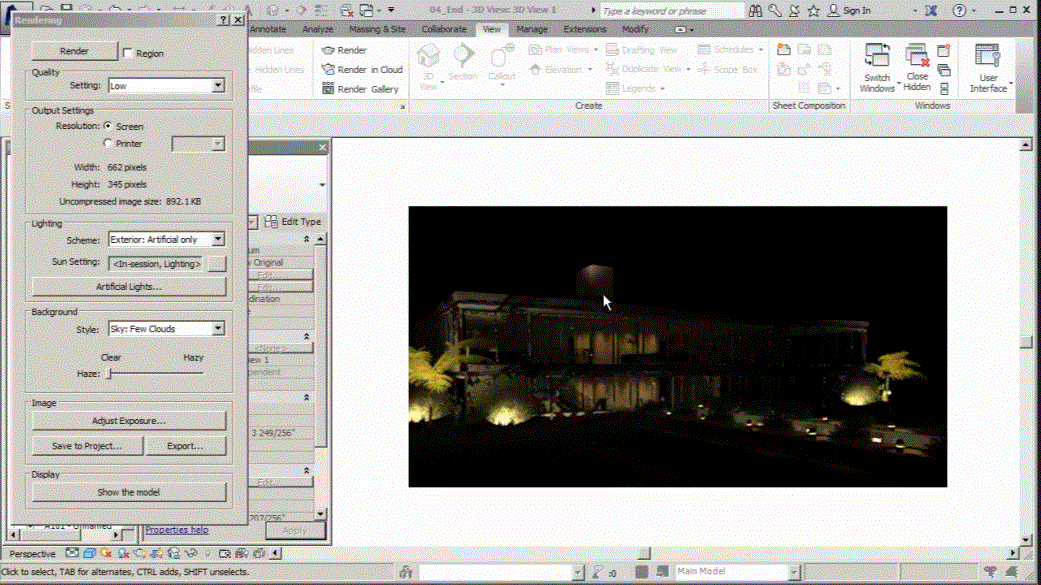Viewport: 1041px width, 585px height.
Task: Open the Massing & Site tab
Action: point(377,29)
